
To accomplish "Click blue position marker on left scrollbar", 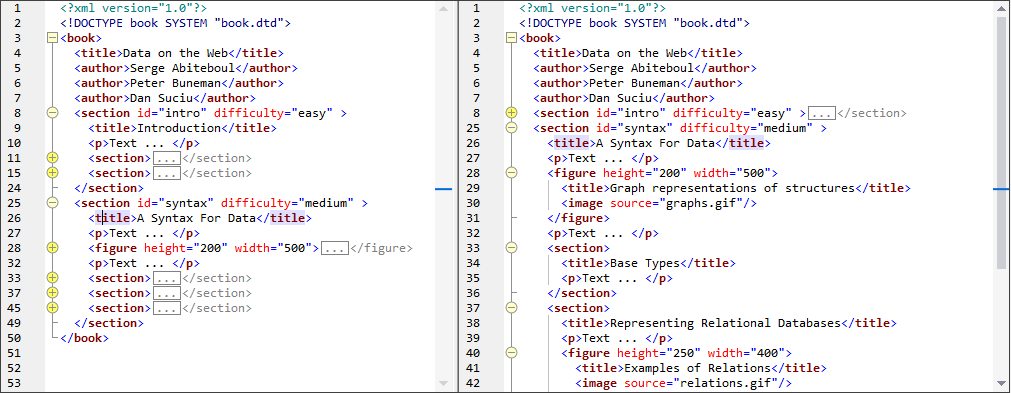I will 444,189.
